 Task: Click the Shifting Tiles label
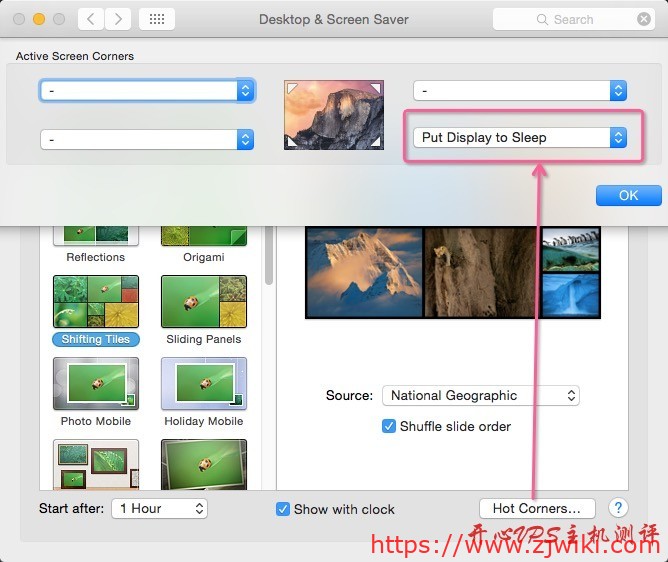point(96,339)
